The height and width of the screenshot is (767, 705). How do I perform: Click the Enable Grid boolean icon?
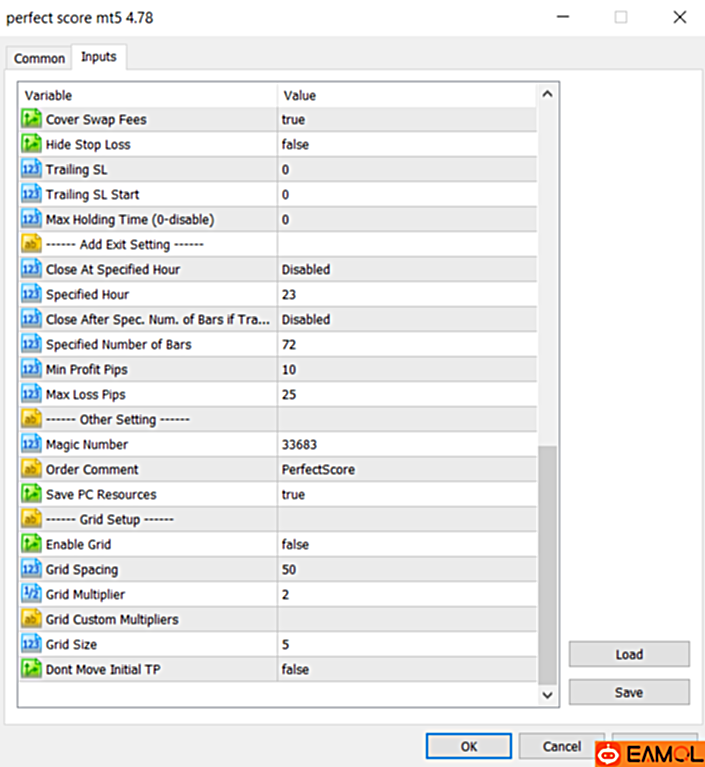pyautogui.click(x=31, y=544)
